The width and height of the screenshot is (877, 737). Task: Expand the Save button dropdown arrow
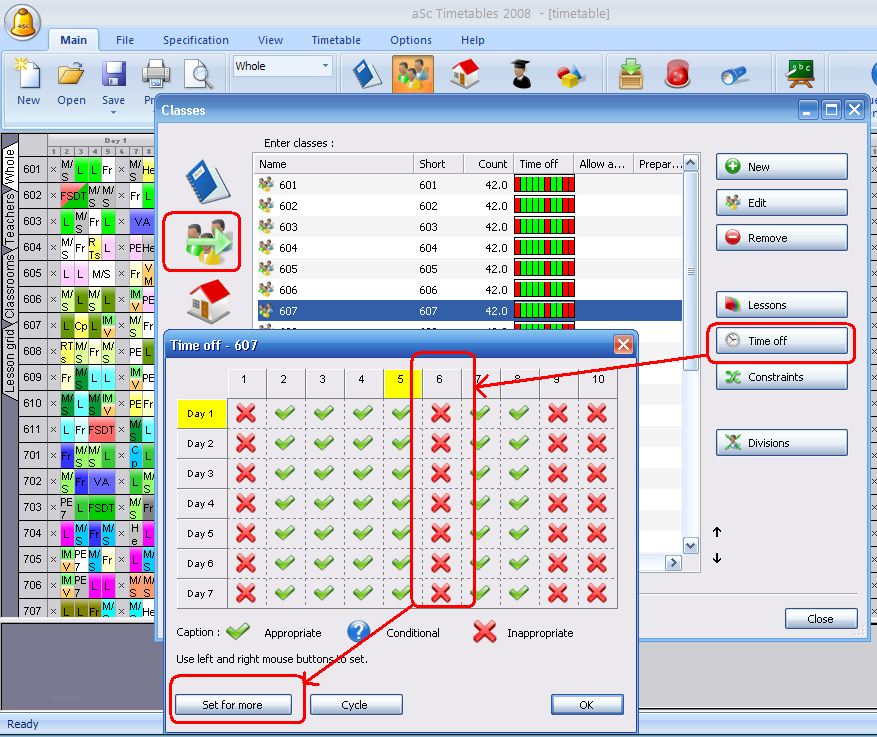[114, 112]
